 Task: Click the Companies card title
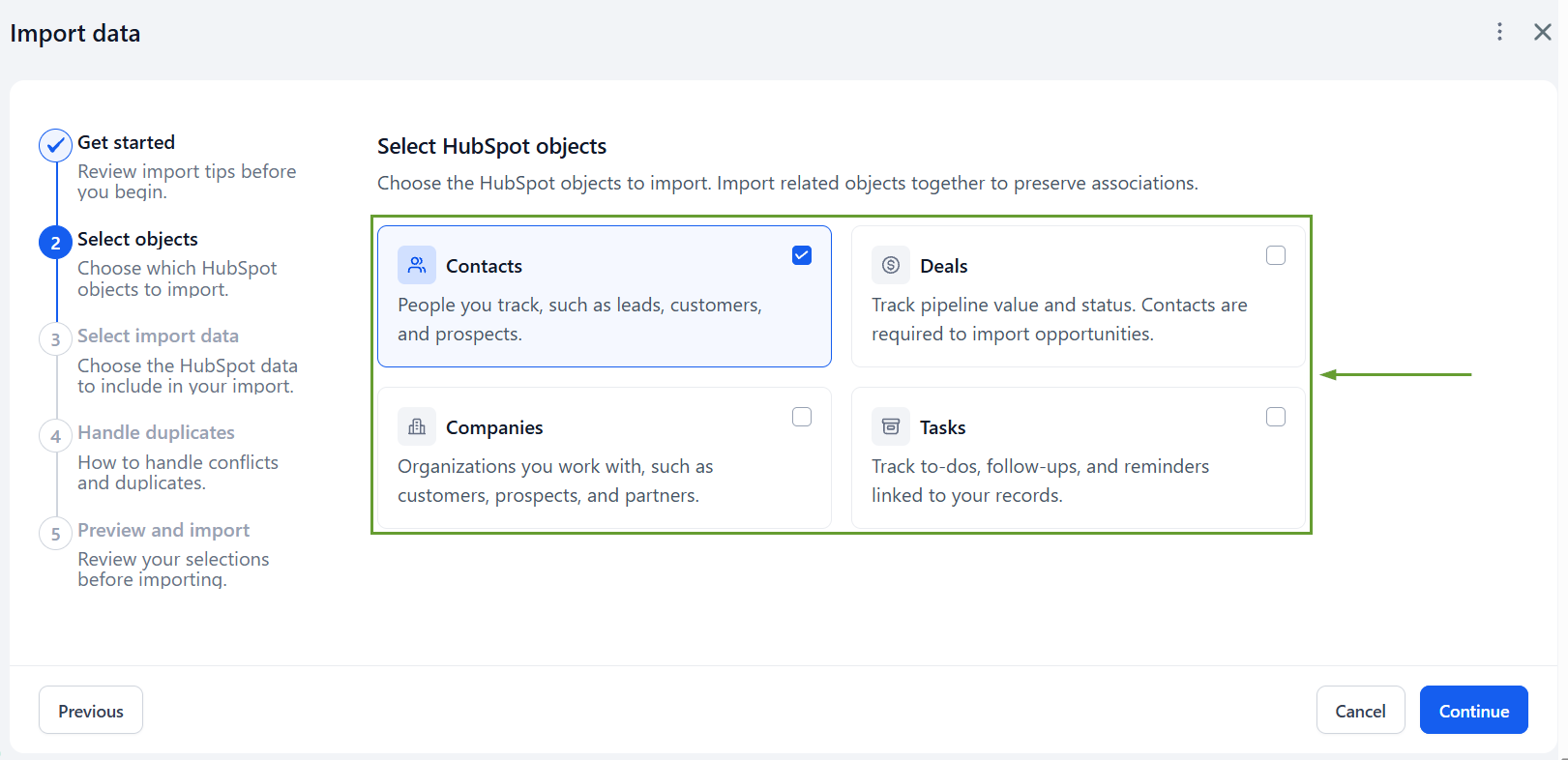pos(494,427)
